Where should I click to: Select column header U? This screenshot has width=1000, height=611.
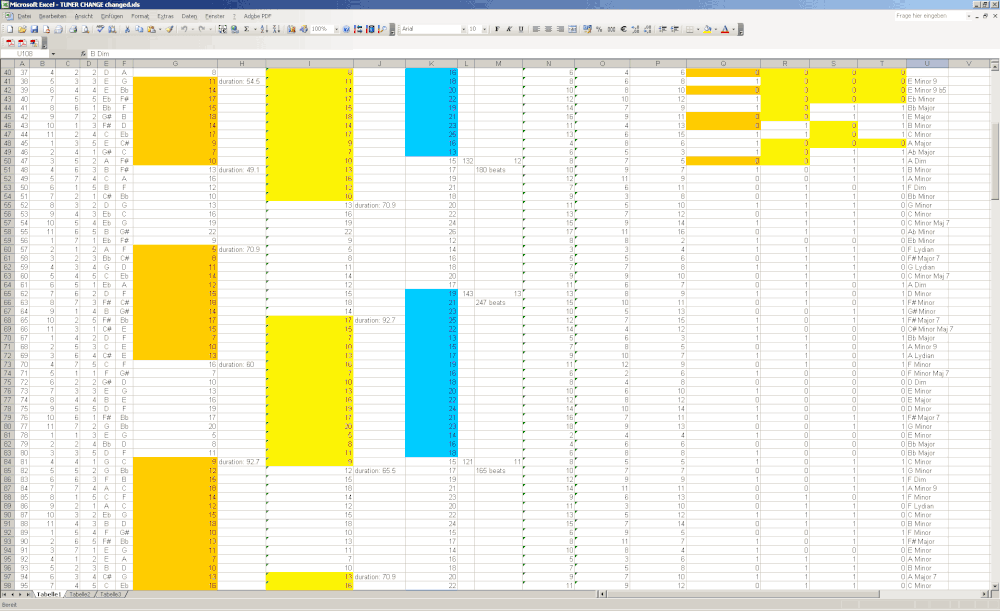(927, 63)
